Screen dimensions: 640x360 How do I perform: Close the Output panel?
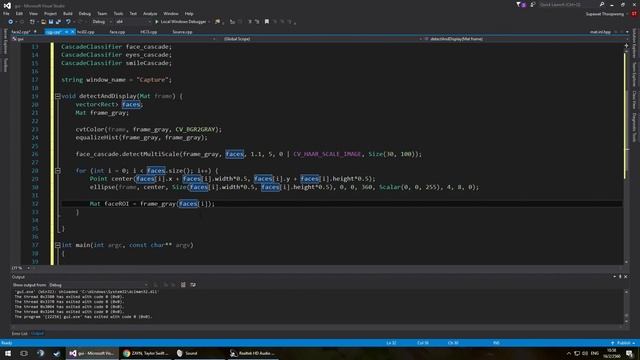(626, 277)
